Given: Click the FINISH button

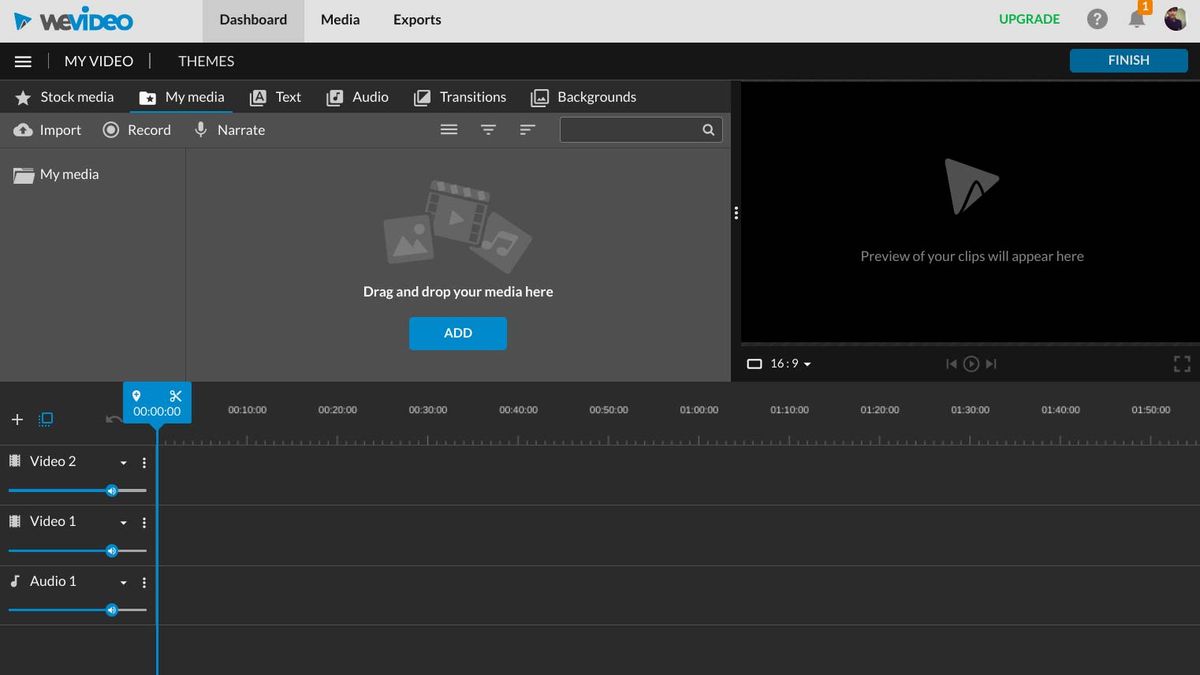Looking at the screenshot, I should tap(1128, 60).
